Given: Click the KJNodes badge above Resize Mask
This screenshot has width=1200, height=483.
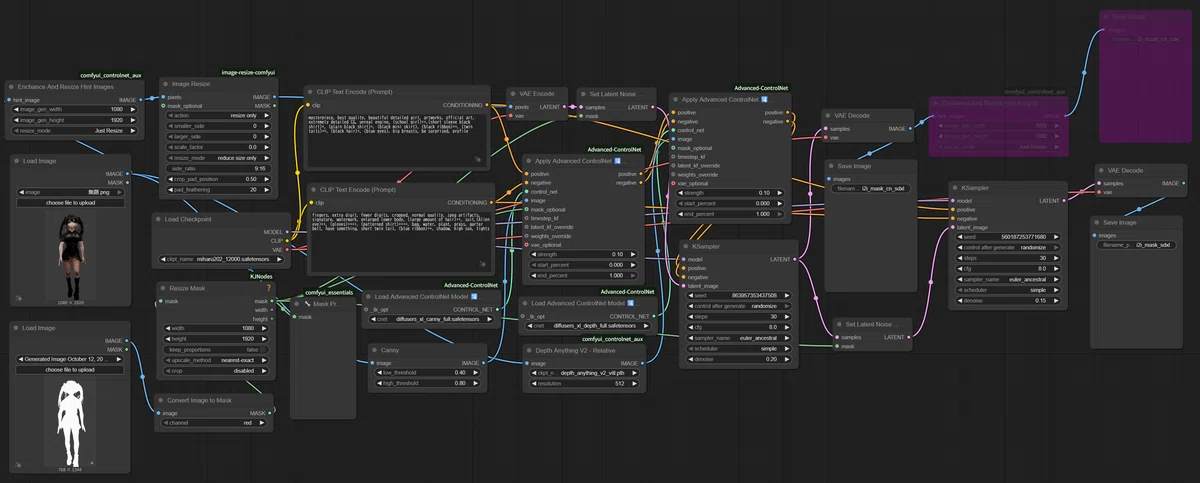Looking at the screenshot, I should pos(261,276).
